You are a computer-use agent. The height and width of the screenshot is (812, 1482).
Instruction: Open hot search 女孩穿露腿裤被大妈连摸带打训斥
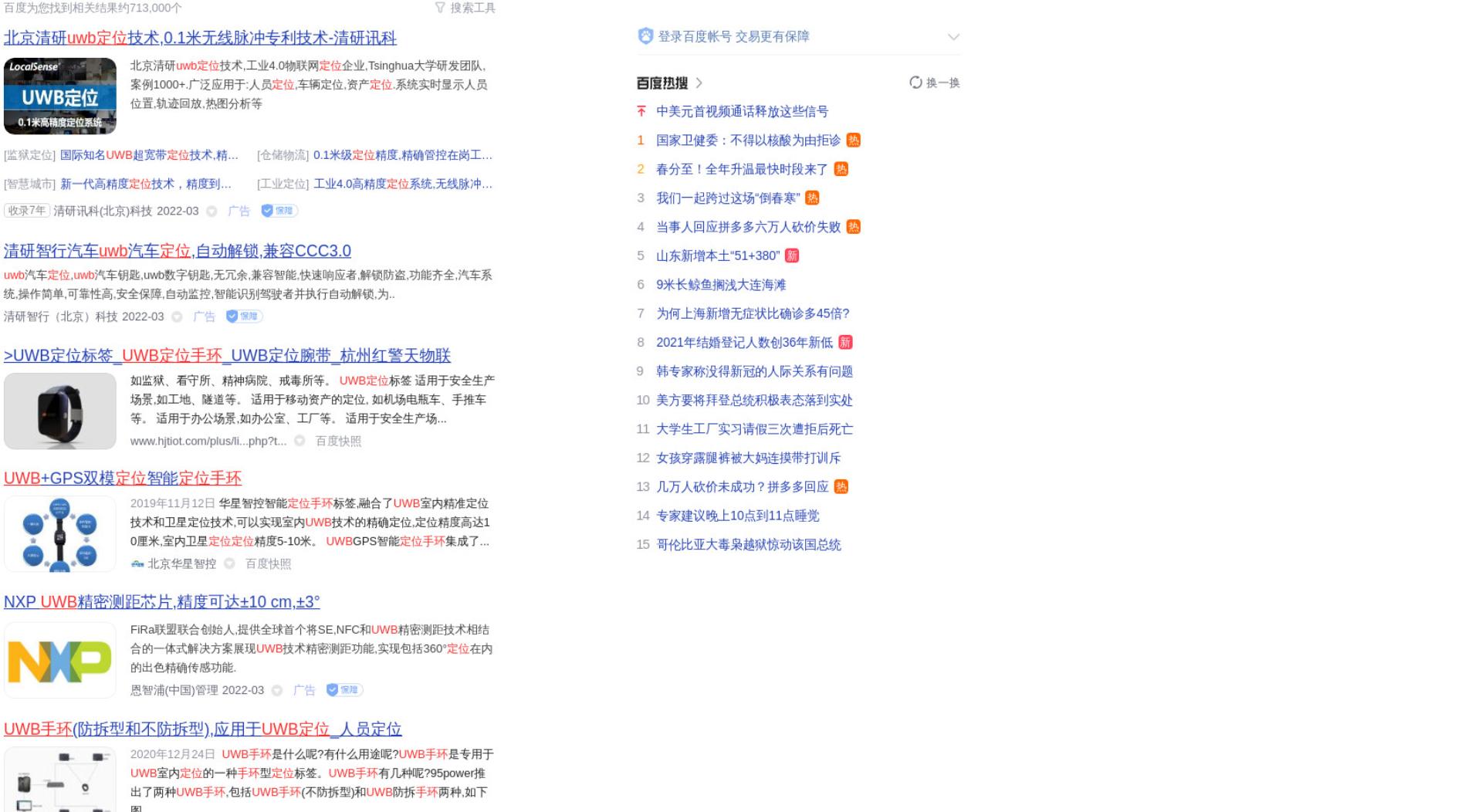[x=748, y=458]
